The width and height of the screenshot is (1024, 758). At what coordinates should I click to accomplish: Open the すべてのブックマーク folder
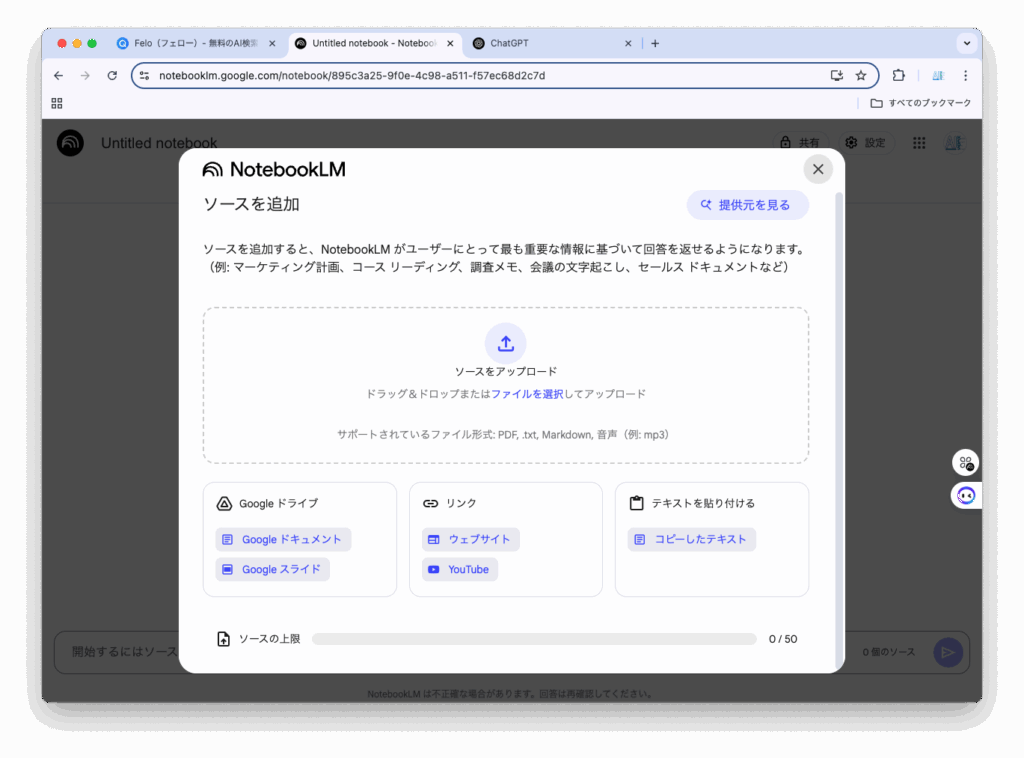point(920,103)
